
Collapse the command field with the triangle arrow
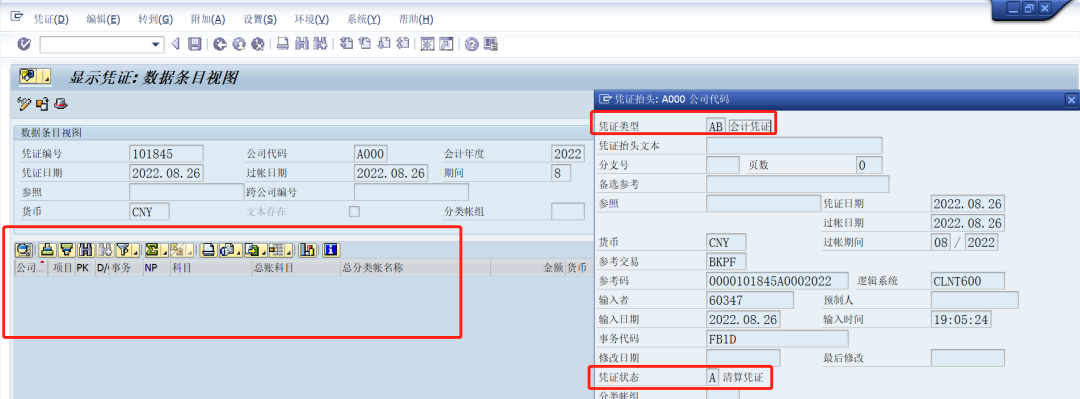tap(175, 44)
